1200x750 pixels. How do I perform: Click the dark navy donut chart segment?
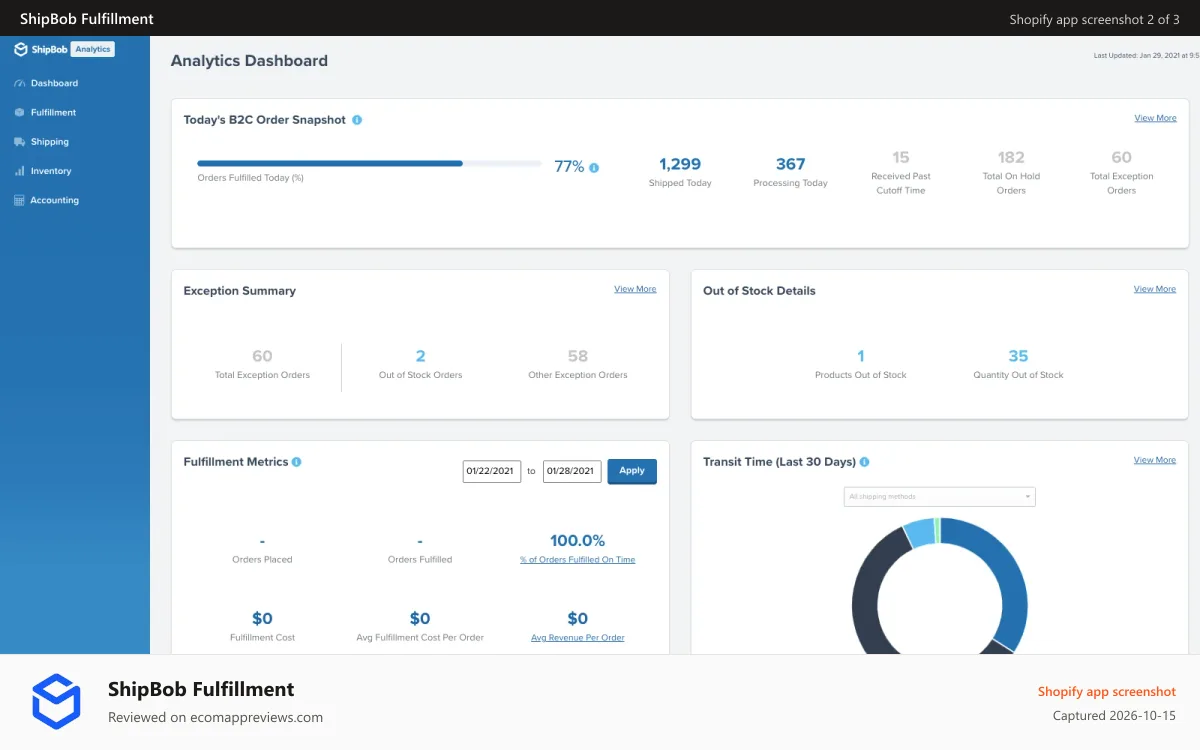(x=867, y=600)
